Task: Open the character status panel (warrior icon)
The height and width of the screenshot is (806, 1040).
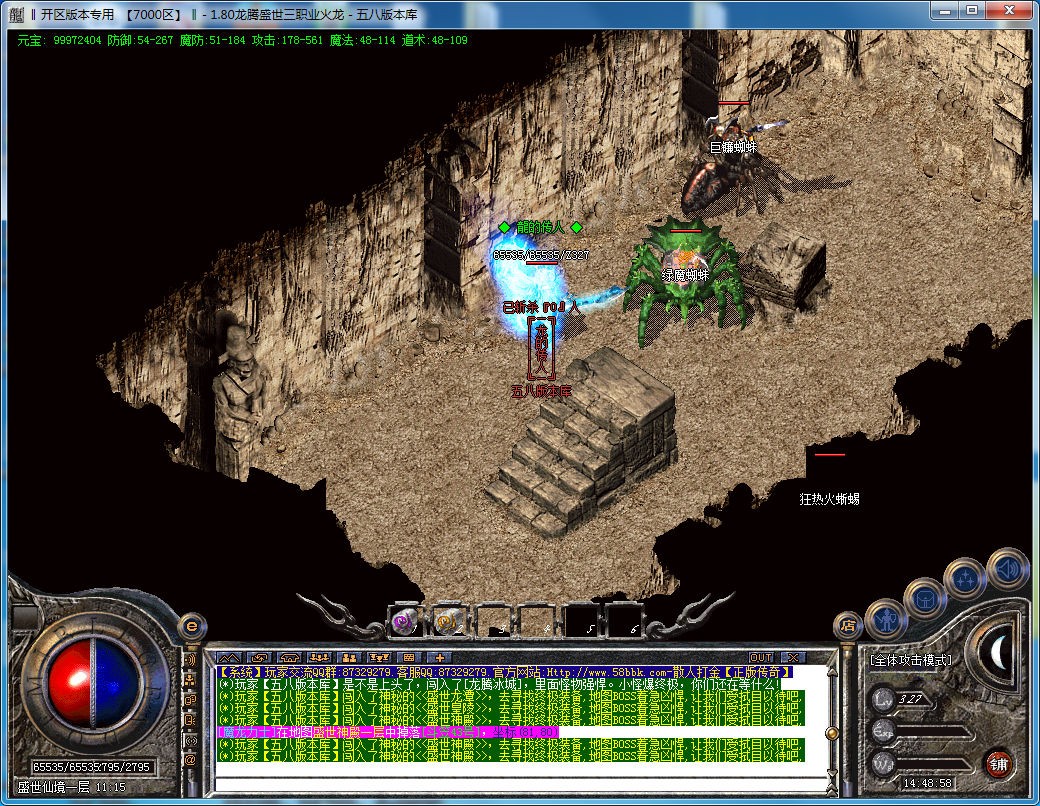Action: 886,620
